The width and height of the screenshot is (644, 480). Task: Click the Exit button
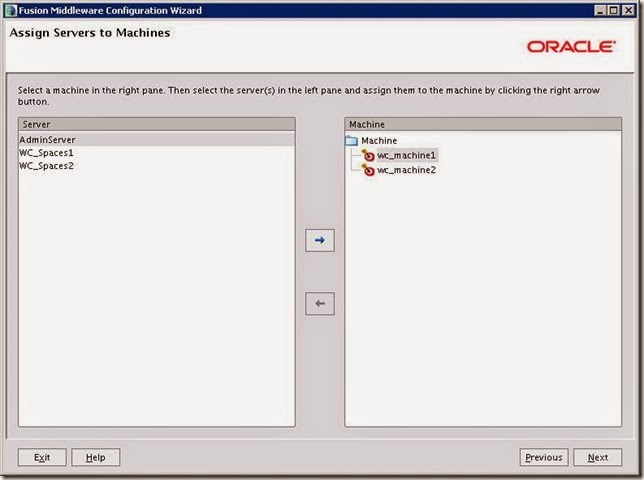tap(42, 457)
